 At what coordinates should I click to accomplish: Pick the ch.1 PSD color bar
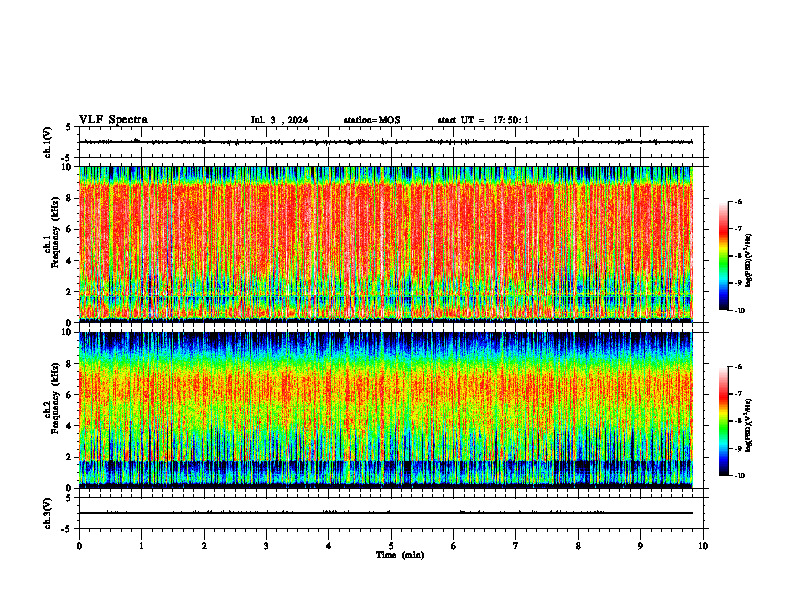724,256
